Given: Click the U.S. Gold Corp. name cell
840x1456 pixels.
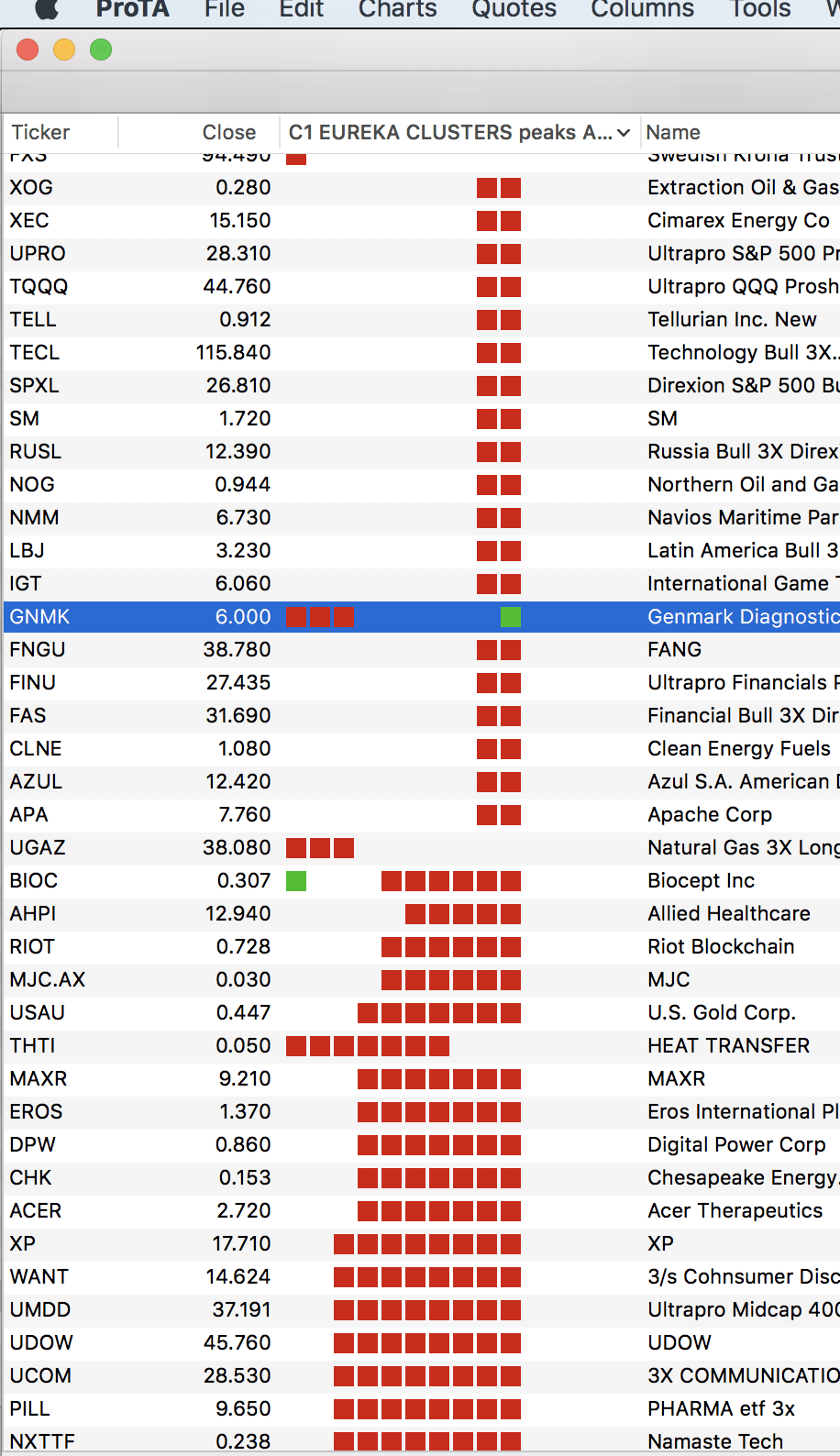Looking at the screenshot, I should point(722,1012).
